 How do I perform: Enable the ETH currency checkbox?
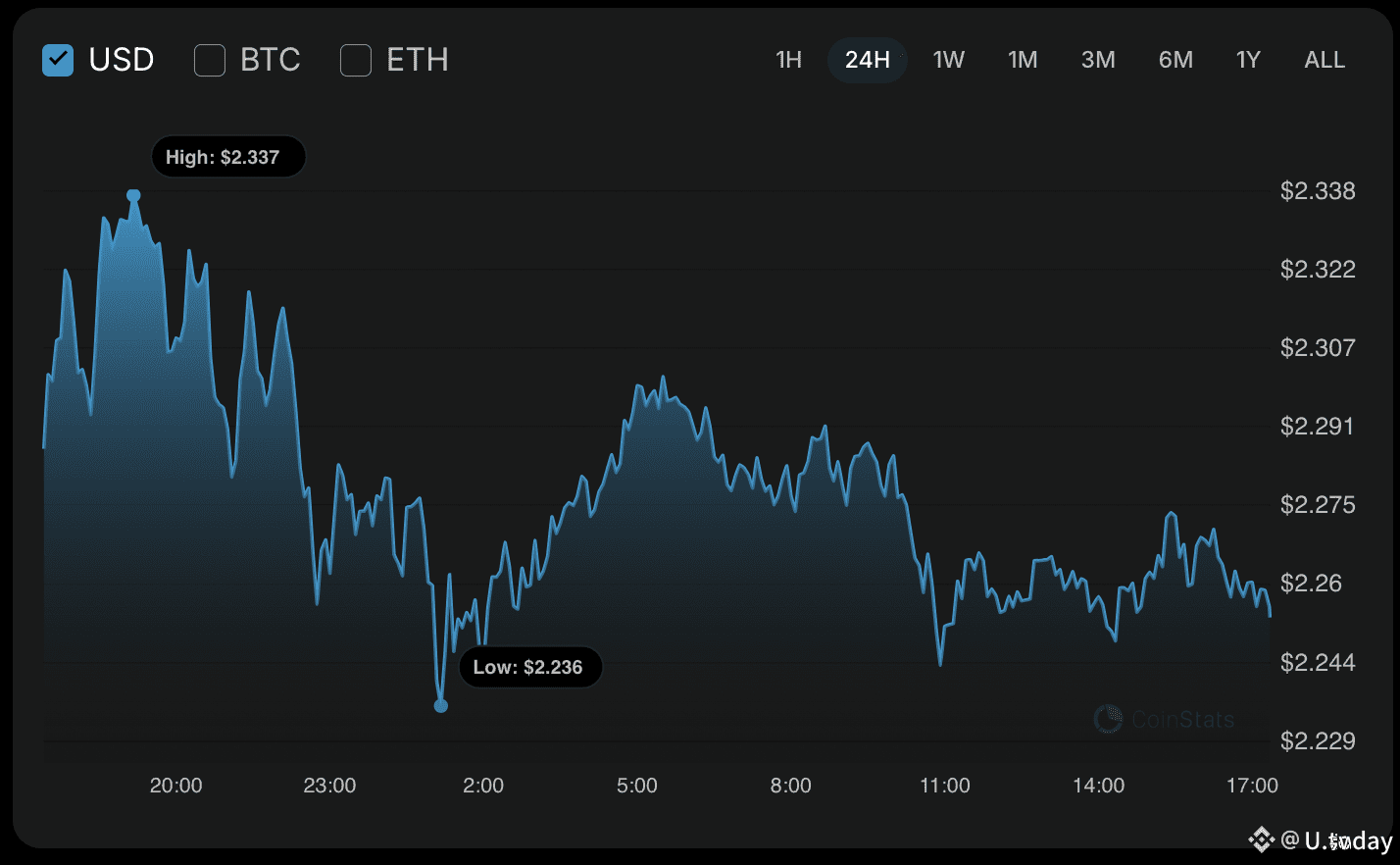pyautogui.click(x=355, y=60)
